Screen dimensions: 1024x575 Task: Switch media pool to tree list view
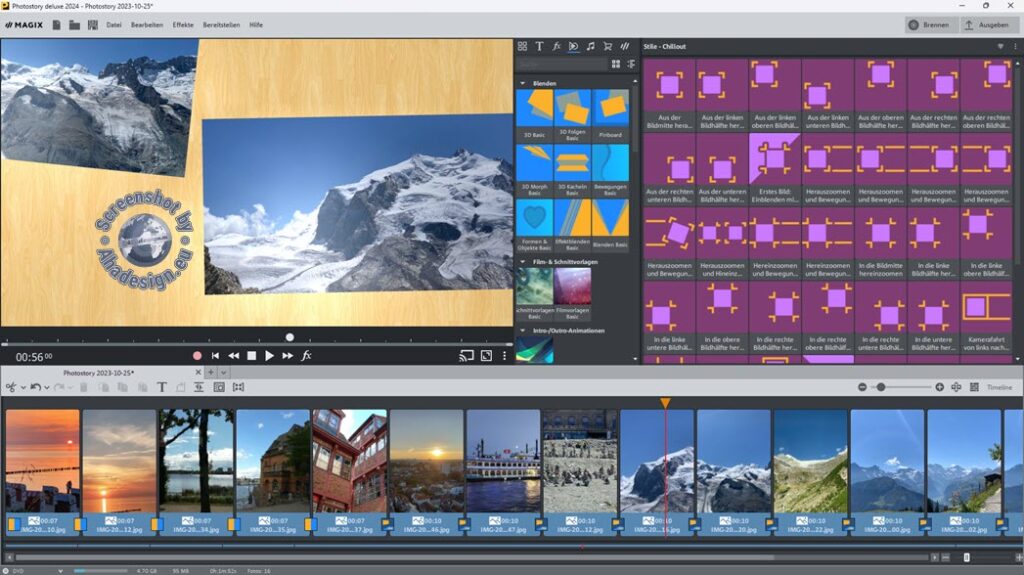(x=632, y=64)
